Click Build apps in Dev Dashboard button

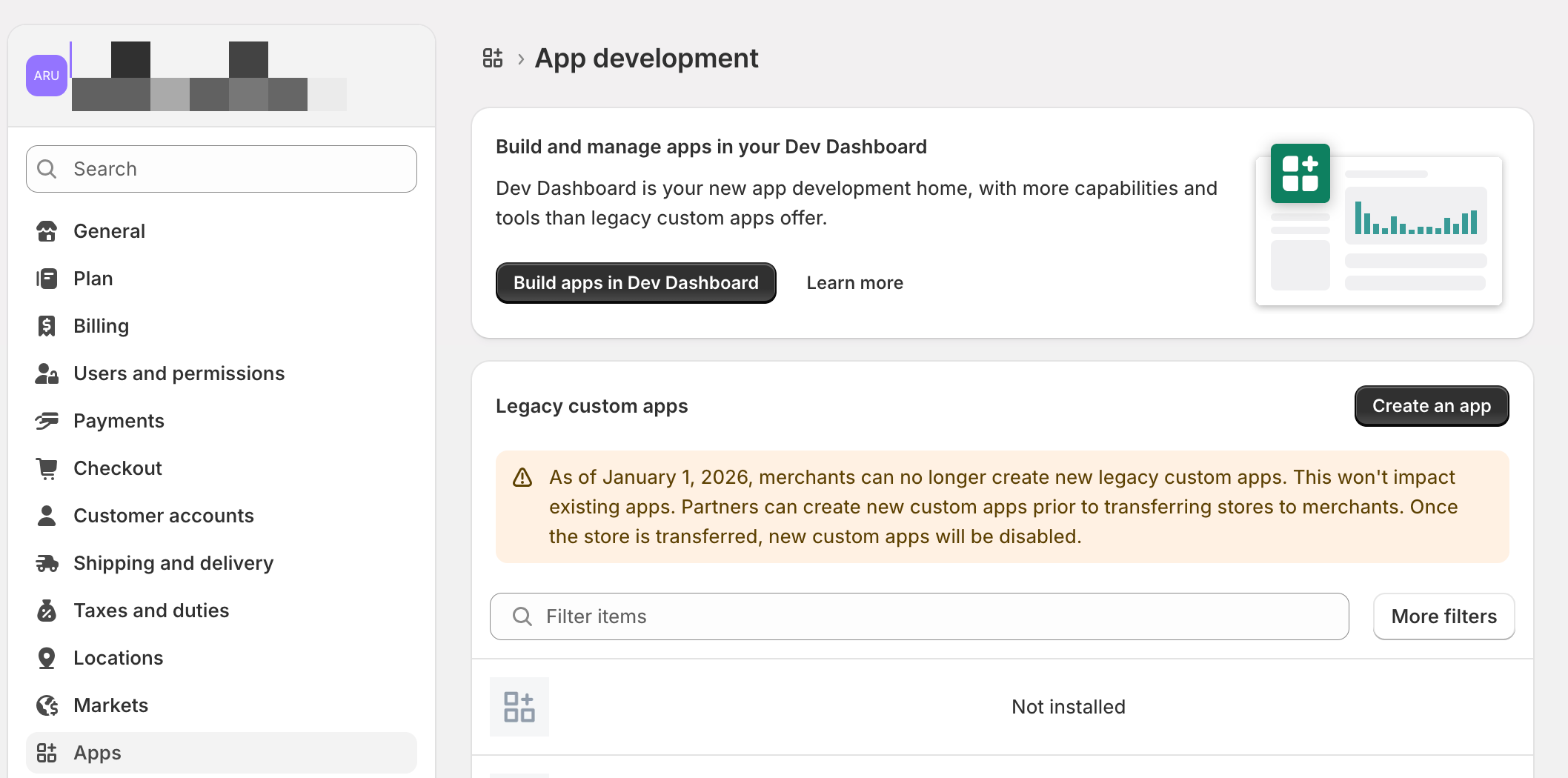636,283
